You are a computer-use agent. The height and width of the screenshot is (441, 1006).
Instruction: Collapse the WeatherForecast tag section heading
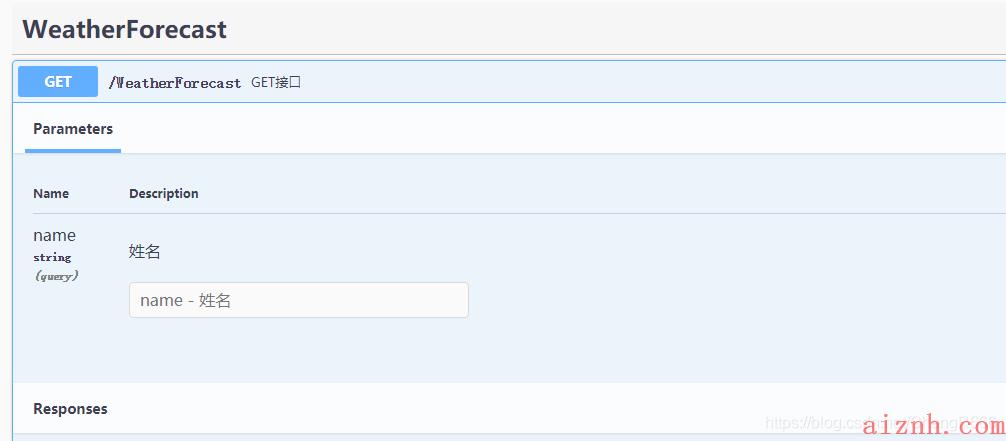(124, 30)
